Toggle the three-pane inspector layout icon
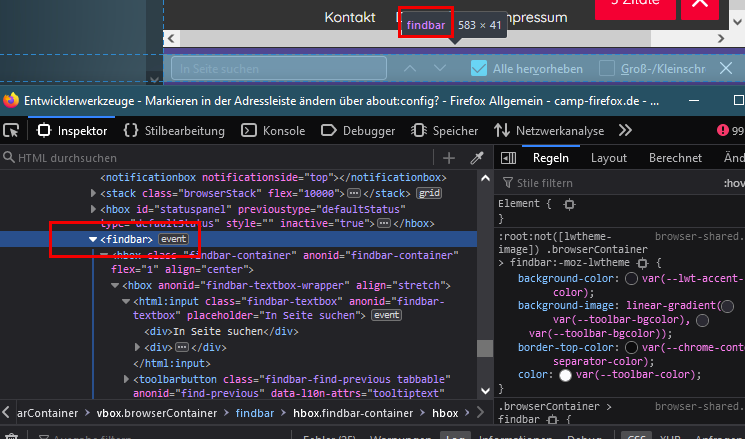The image size is (745, 439). pos(508,158)
